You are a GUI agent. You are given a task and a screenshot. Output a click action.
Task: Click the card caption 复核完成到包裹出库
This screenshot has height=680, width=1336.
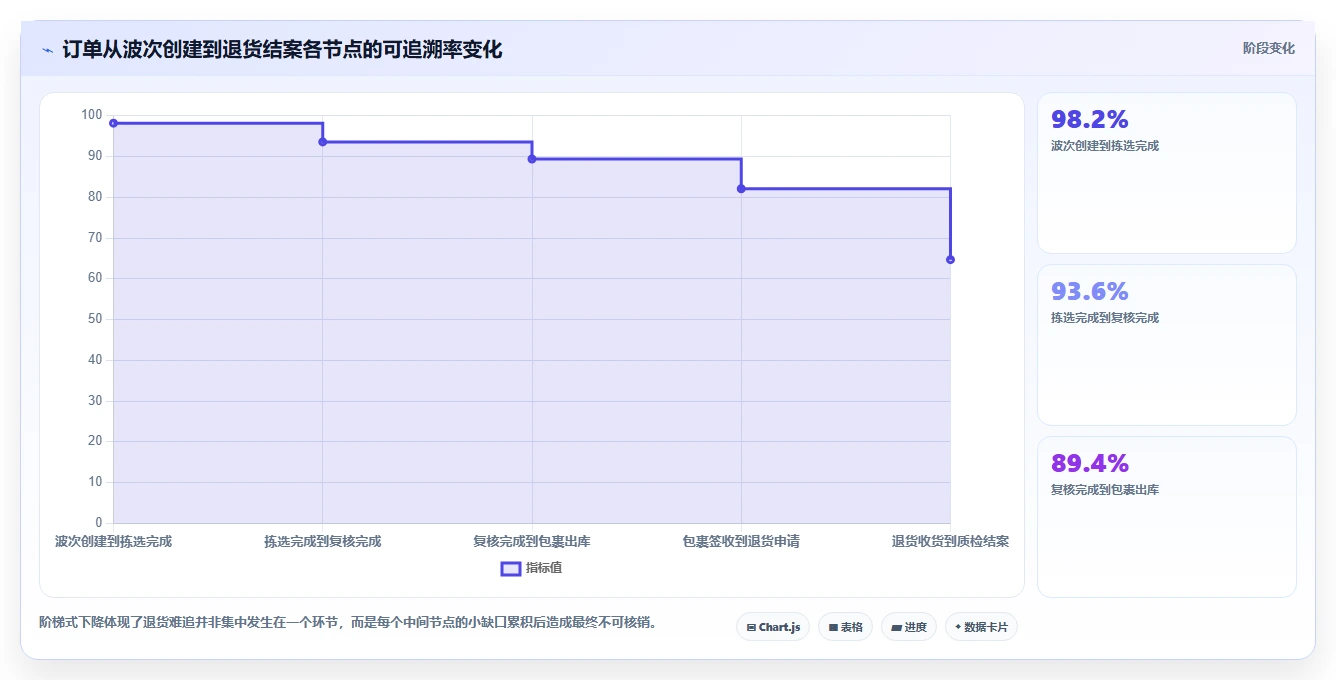1105,490
